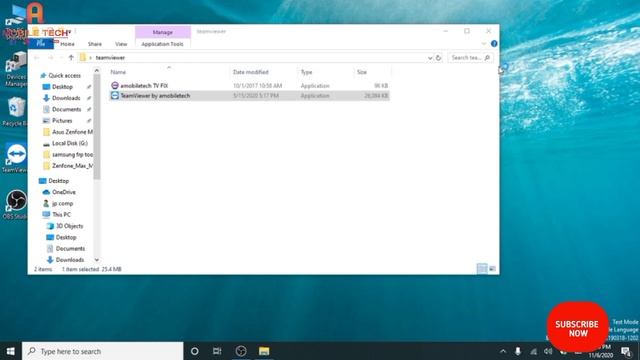Click Type here to search box

point(102,351)
